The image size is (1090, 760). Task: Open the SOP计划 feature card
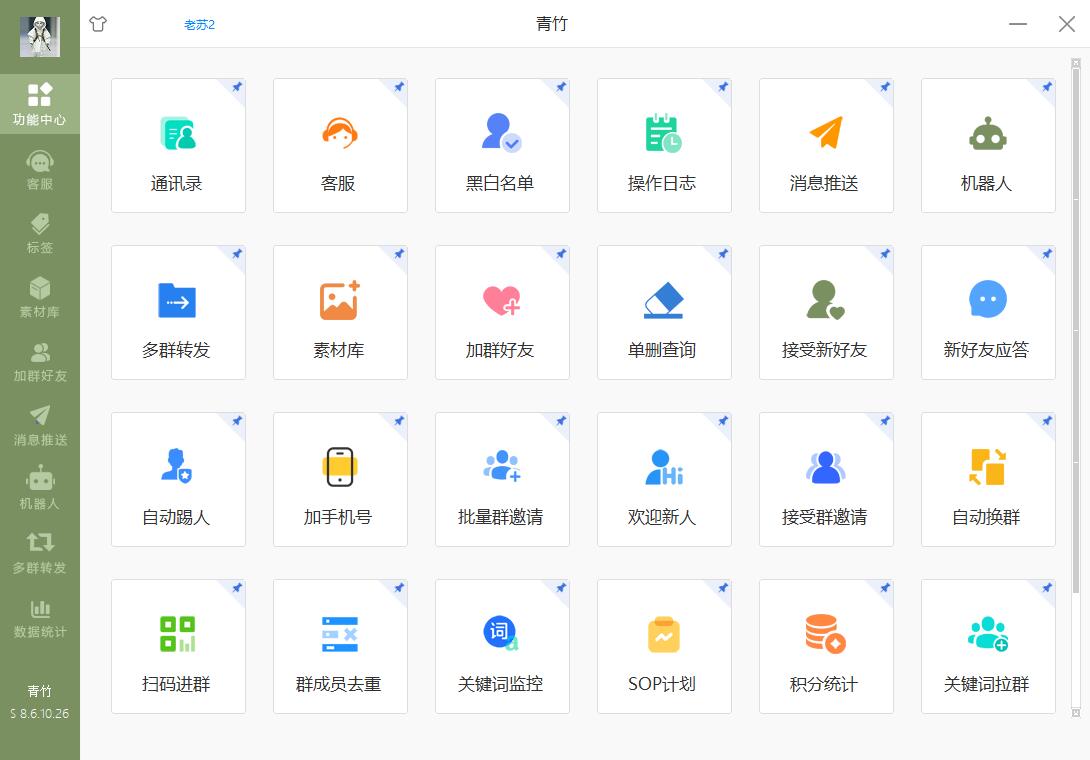[664, 646]
